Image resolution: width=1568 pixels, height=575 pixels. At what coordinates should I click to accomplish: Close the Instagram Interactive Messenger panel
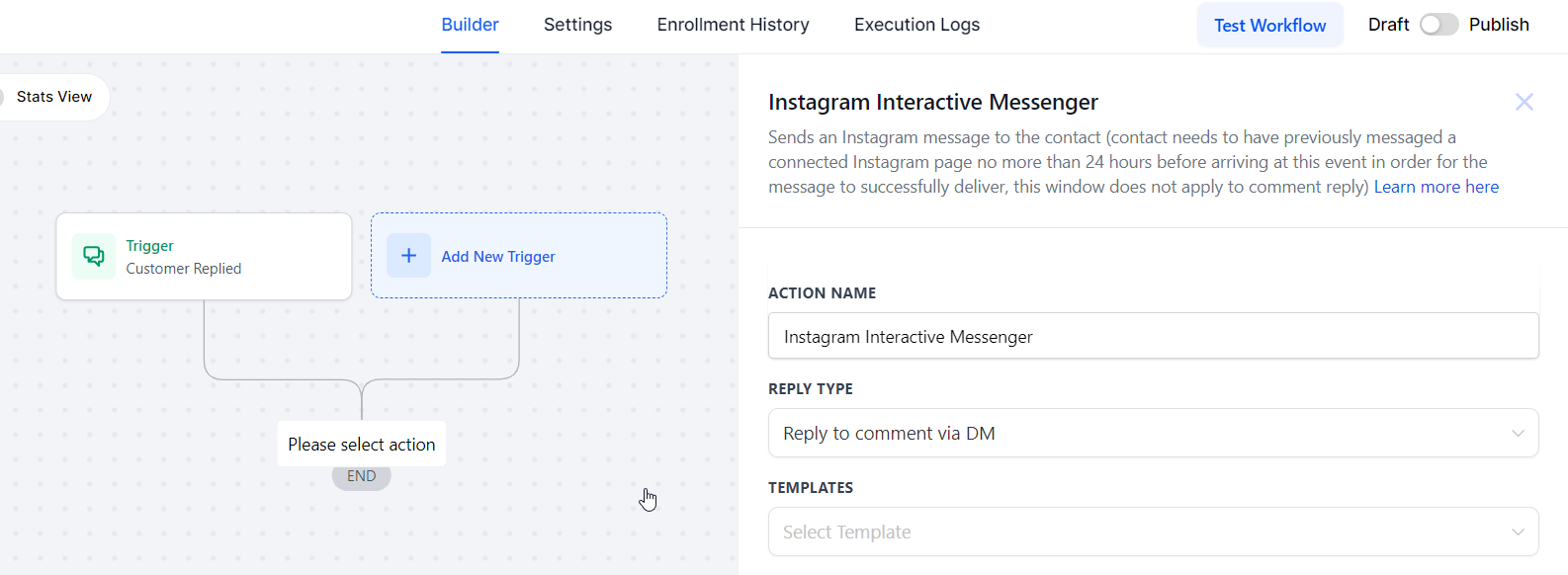pyautogui.click(x=1524, y=102)
